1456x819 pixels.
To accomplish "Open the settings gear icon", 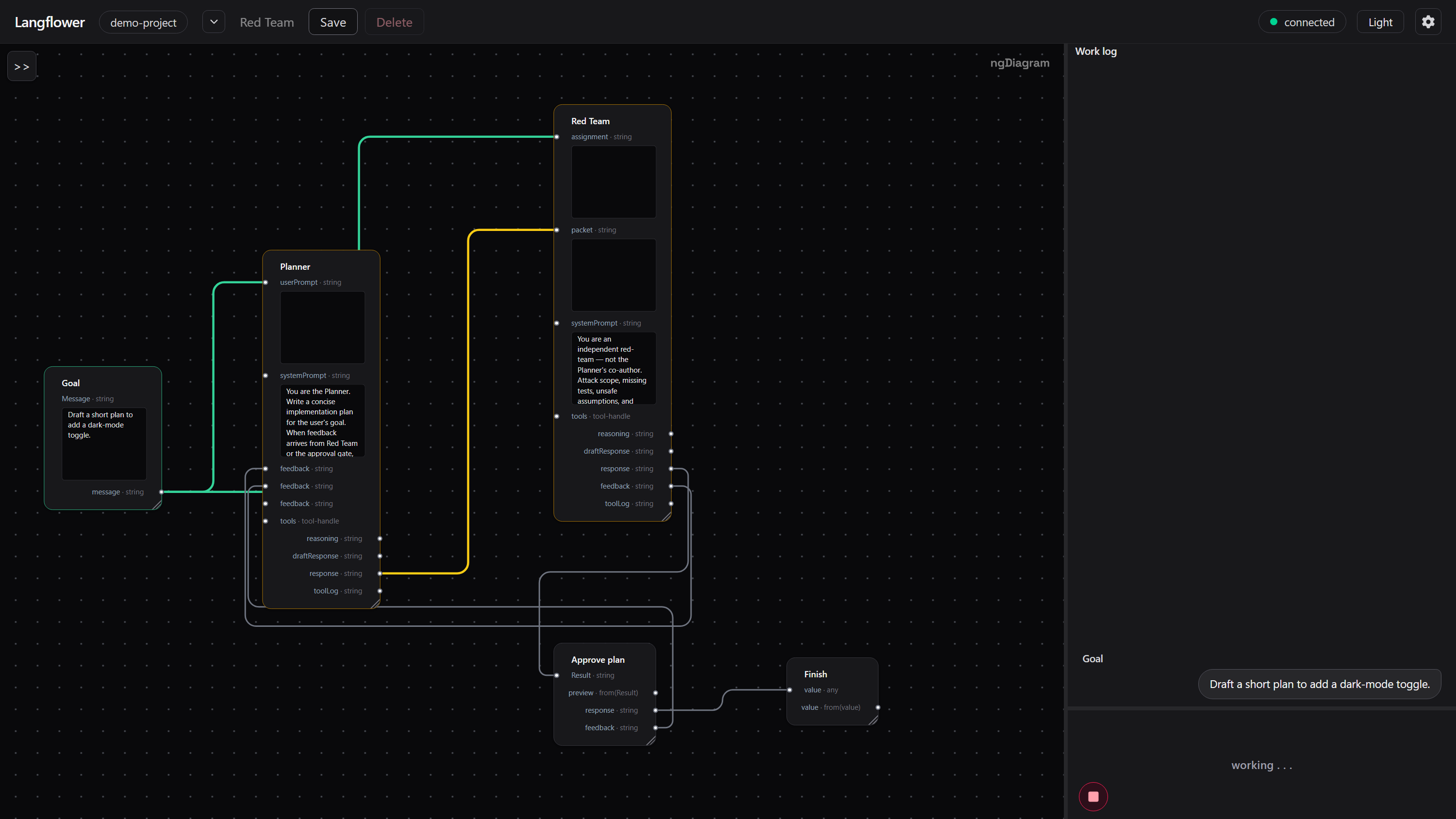I will 1428,22.
